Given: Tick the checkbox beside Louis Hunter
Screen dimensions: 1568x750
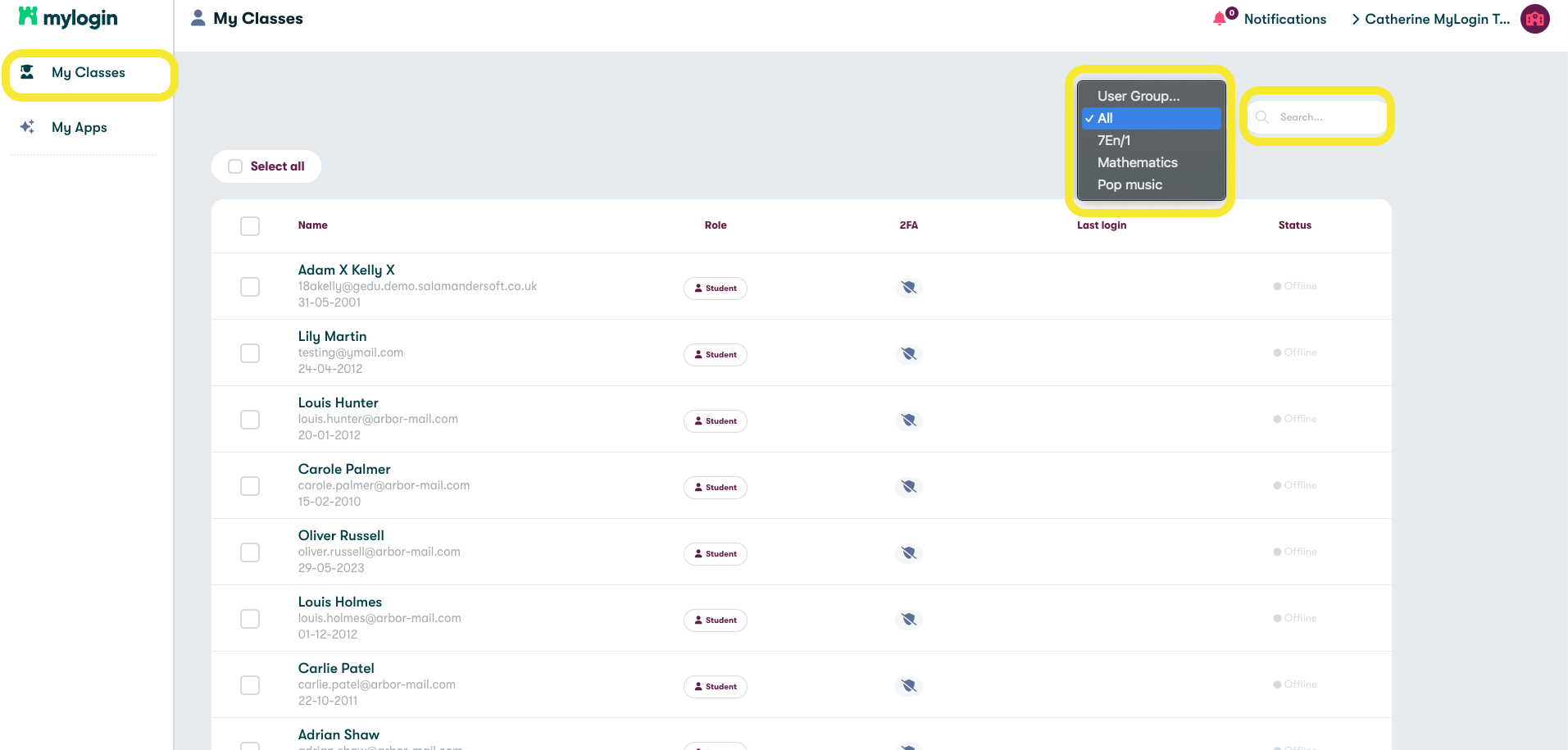Looking at the screenshot, I should coord(249,419).
